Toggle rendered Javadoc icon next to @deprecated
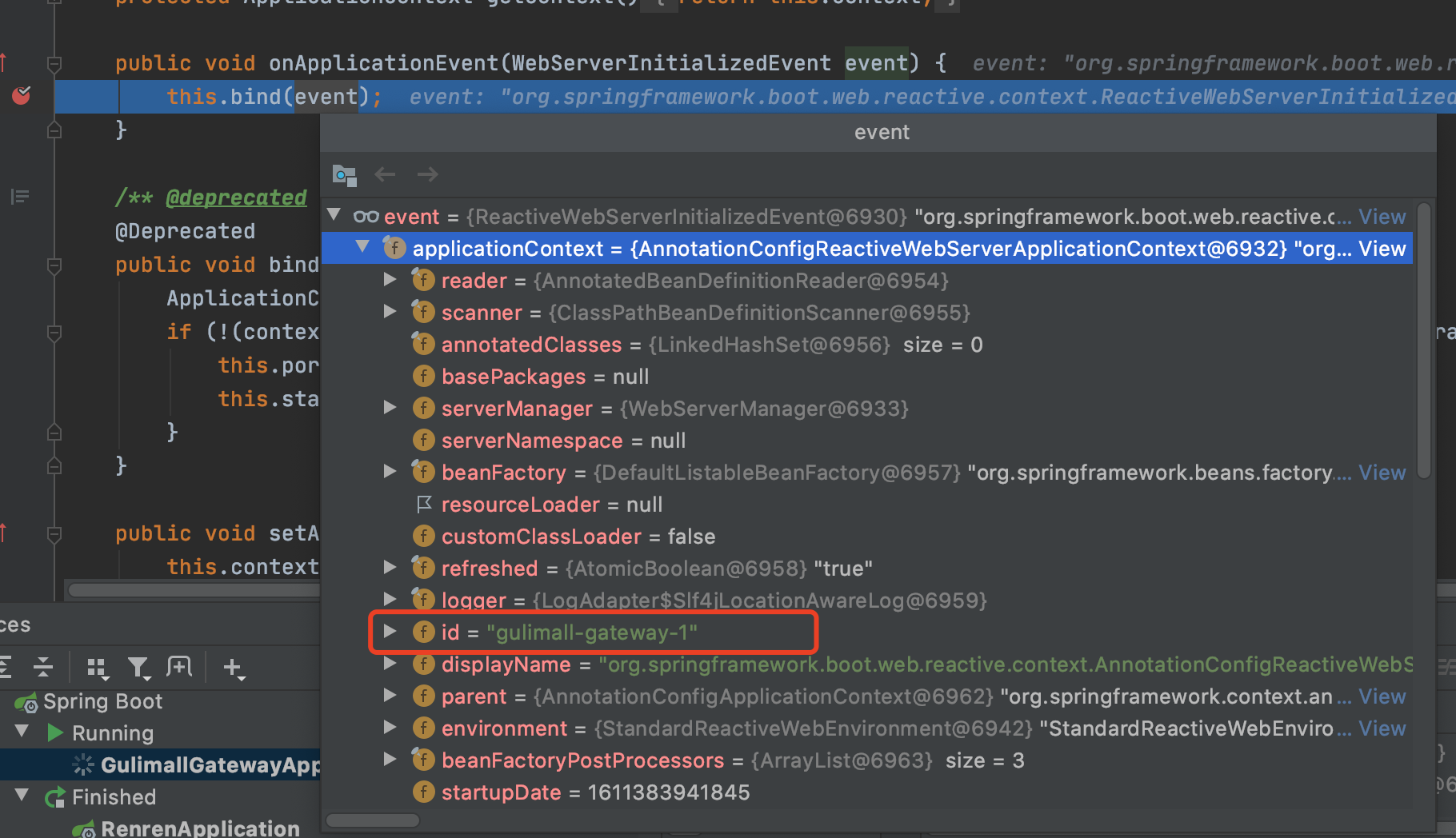This screenshot has width=1456, height=838. point(21,197)
